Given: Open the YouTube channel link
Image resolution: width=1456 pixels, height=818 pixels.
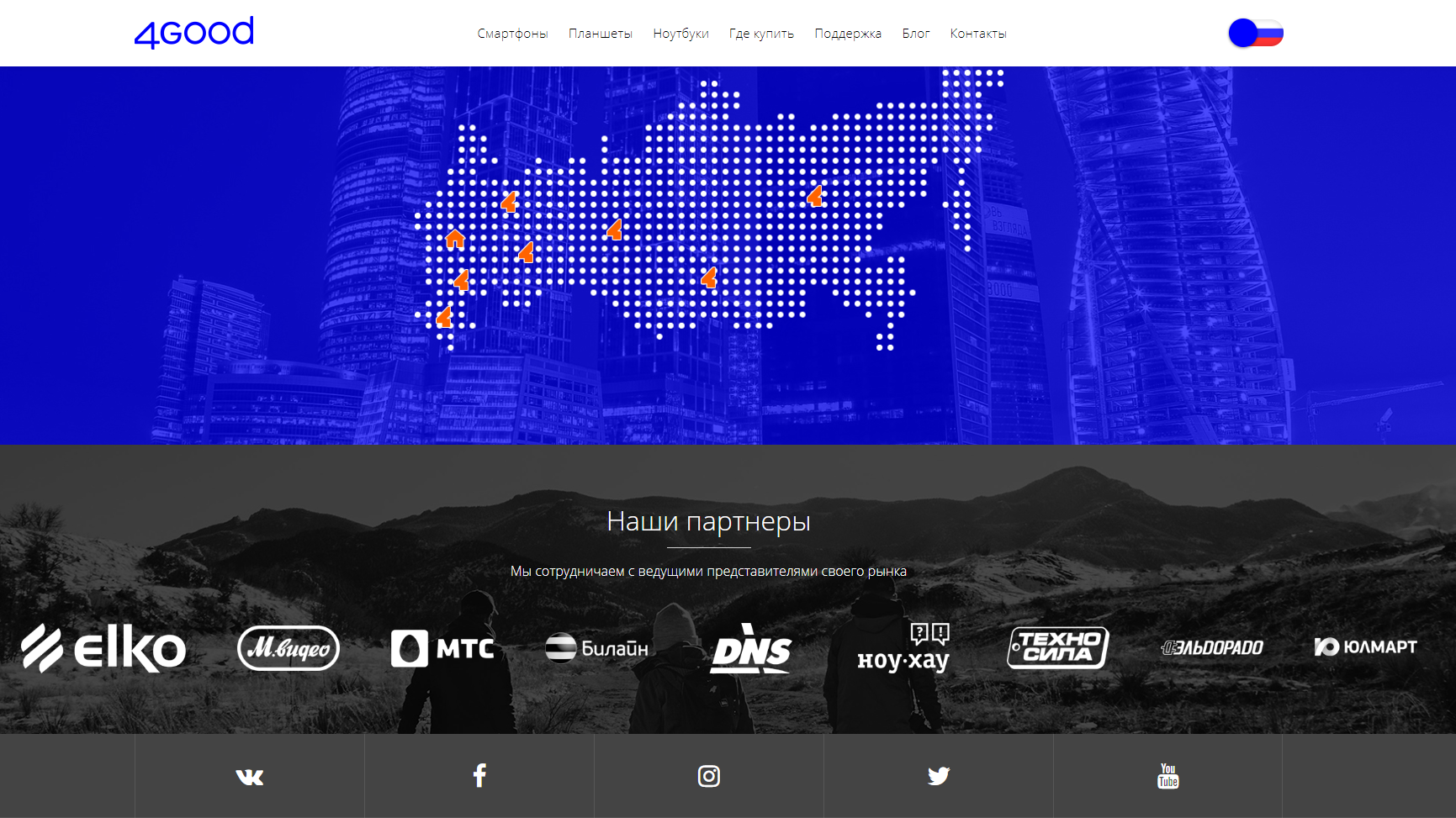Looking at the screenshot, I should pos(1168,776).
